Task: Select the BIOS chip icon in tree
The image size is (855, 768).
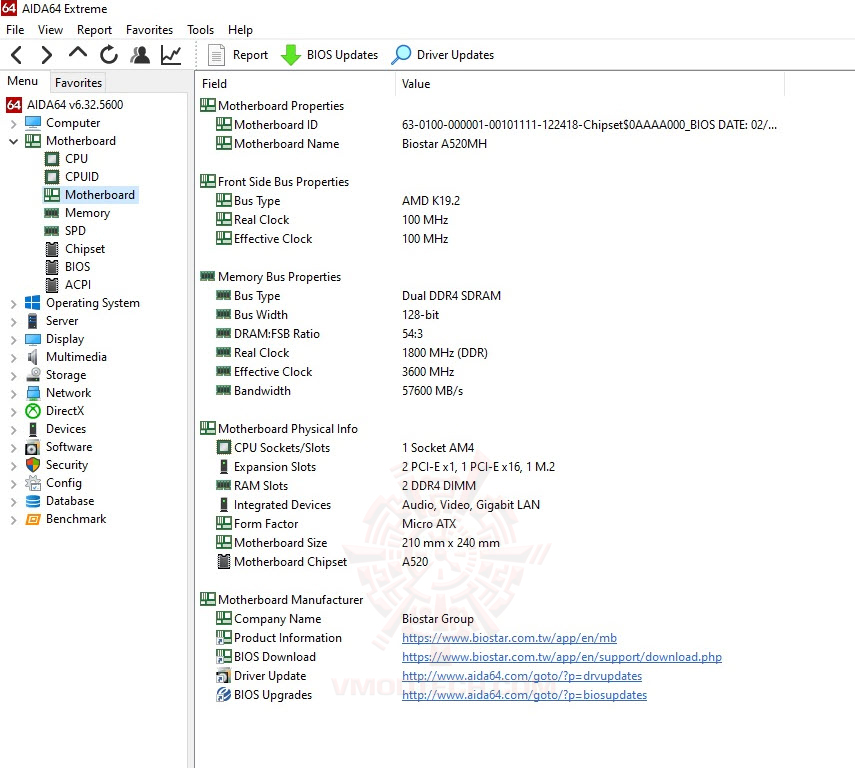Action: click(52, 267)
